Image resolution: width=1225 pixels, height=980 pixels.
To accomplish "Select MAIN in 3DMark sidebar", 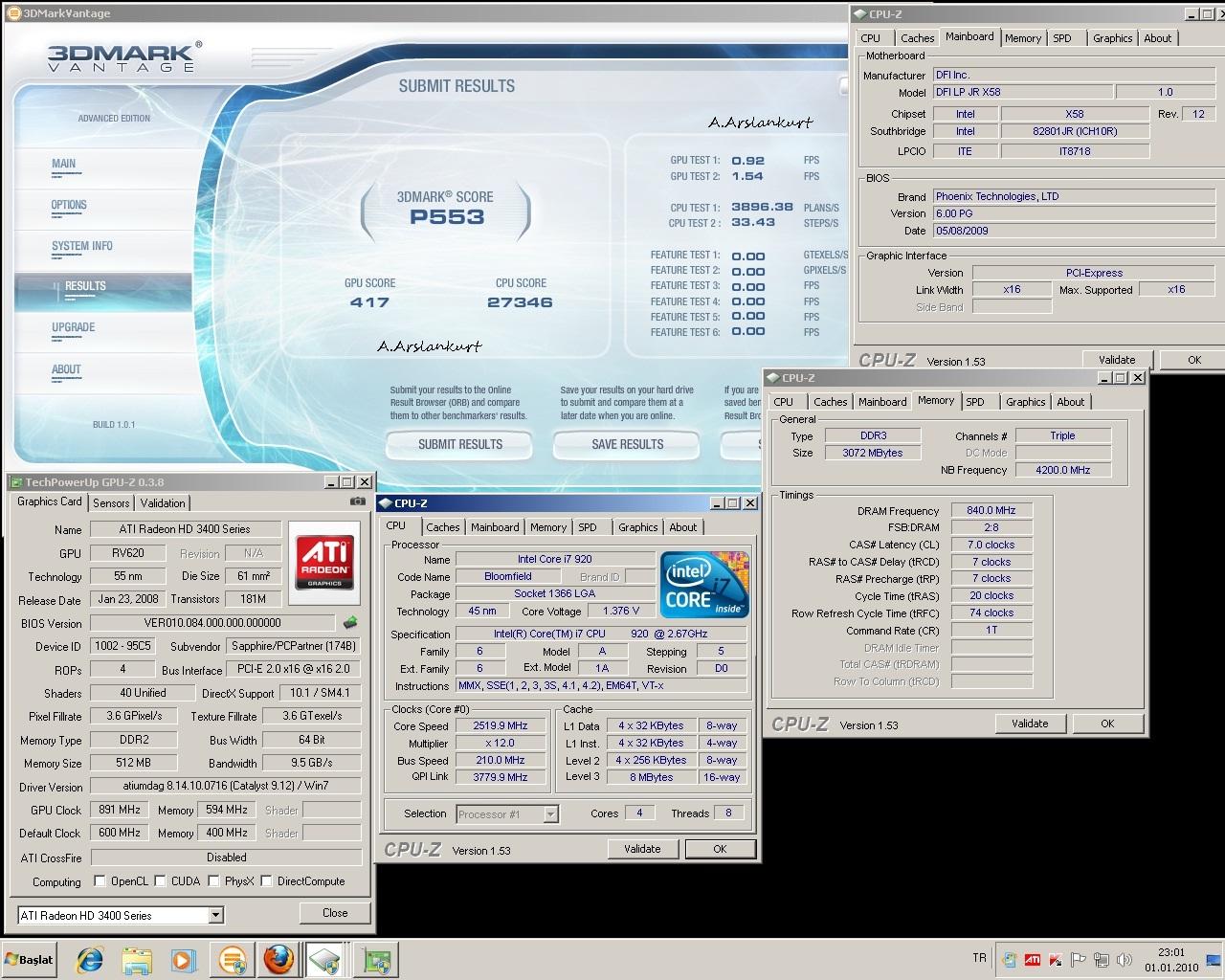I will [64, 164].
